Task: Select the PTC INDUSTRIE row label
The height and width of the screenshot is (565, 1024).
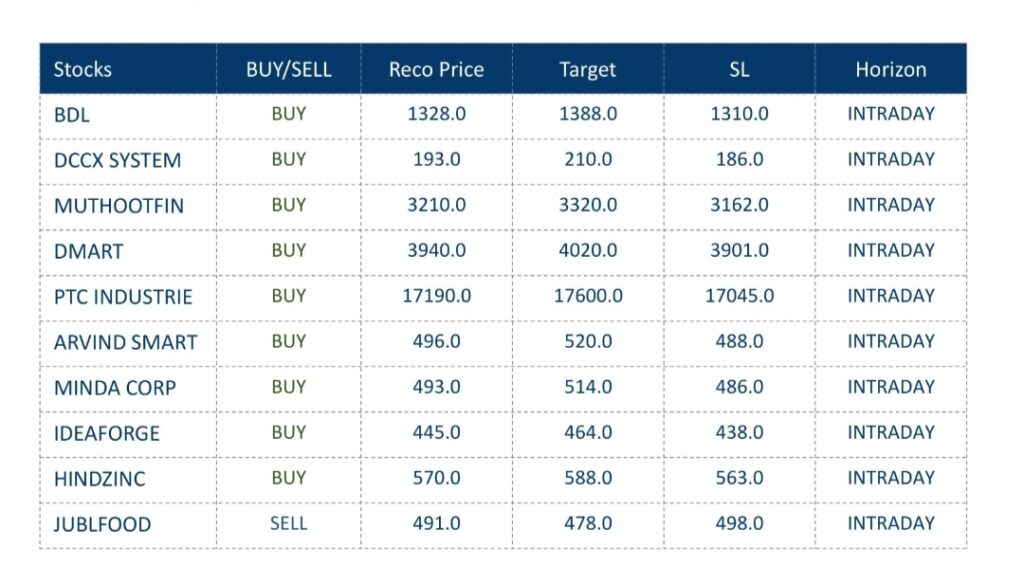Action: [x=123, y=297]
